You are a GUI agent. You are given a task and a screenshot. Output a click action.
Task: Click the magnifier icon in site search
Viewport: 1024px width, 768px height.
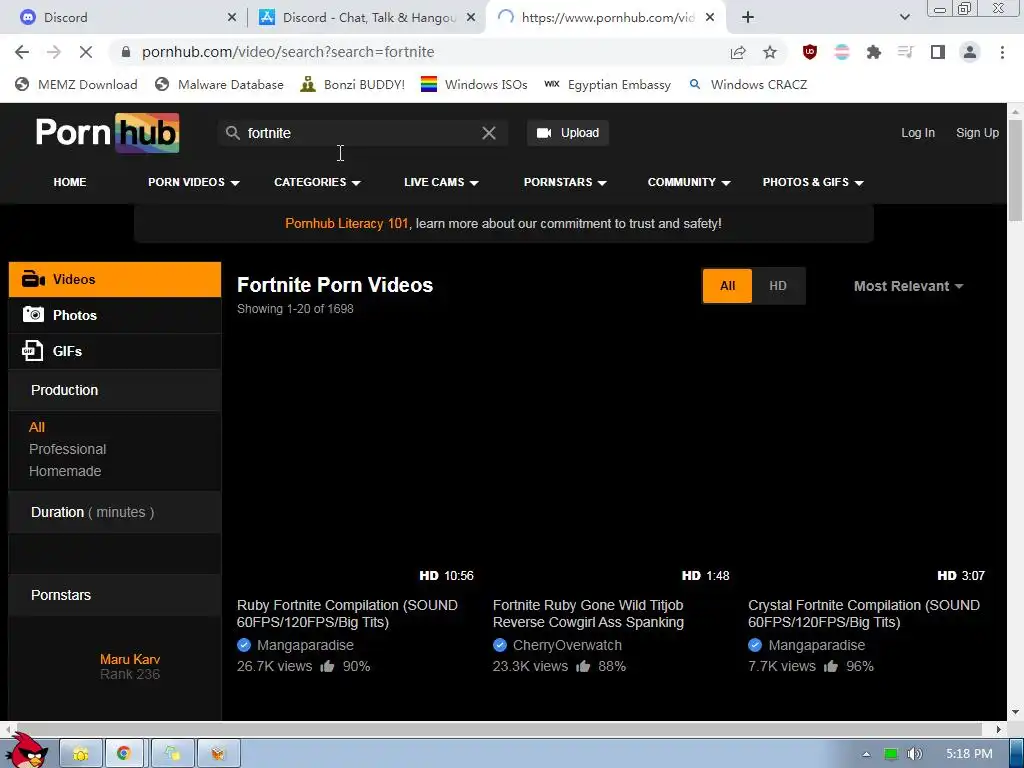pyautogui.click(x=232, y=133)
